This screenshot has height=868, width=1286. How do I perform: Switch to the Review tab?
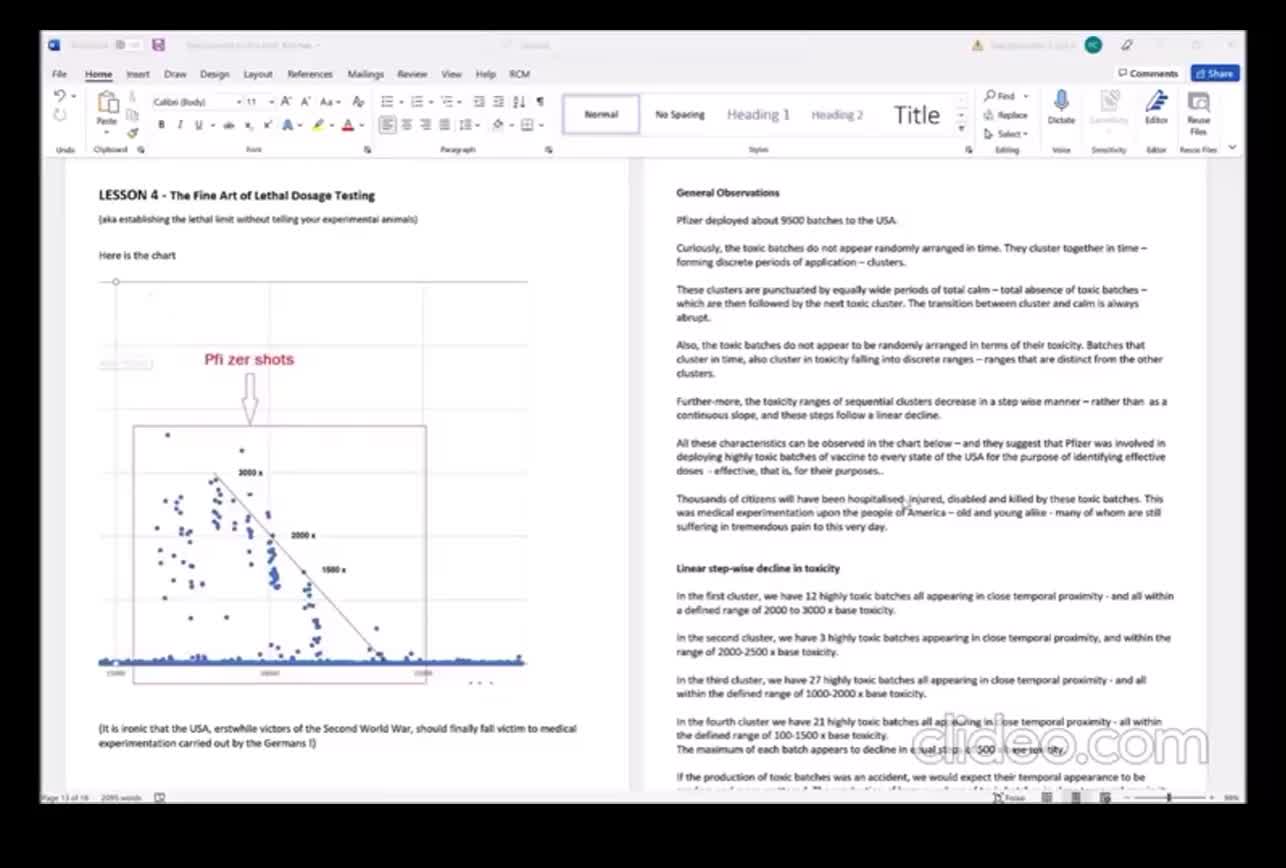tap(412, 74)
